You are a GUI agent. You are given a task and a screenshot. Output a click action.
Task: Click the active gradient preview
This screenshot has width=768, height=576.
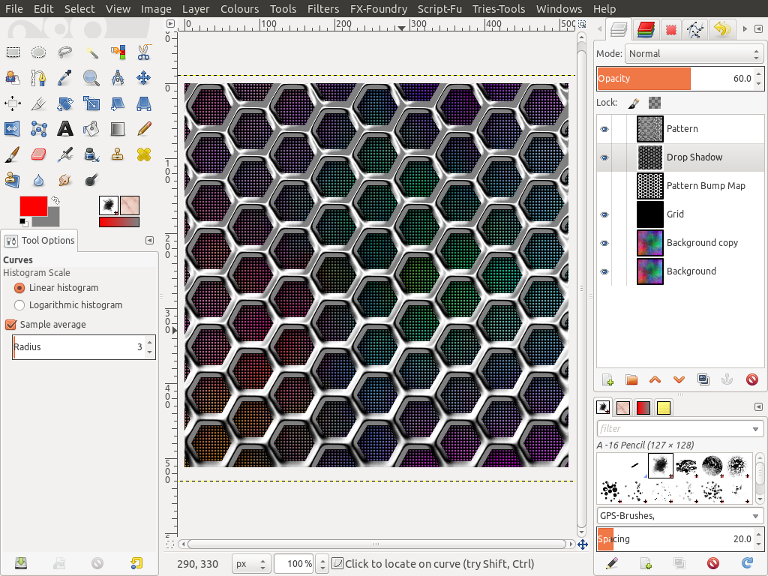[119, 222]
